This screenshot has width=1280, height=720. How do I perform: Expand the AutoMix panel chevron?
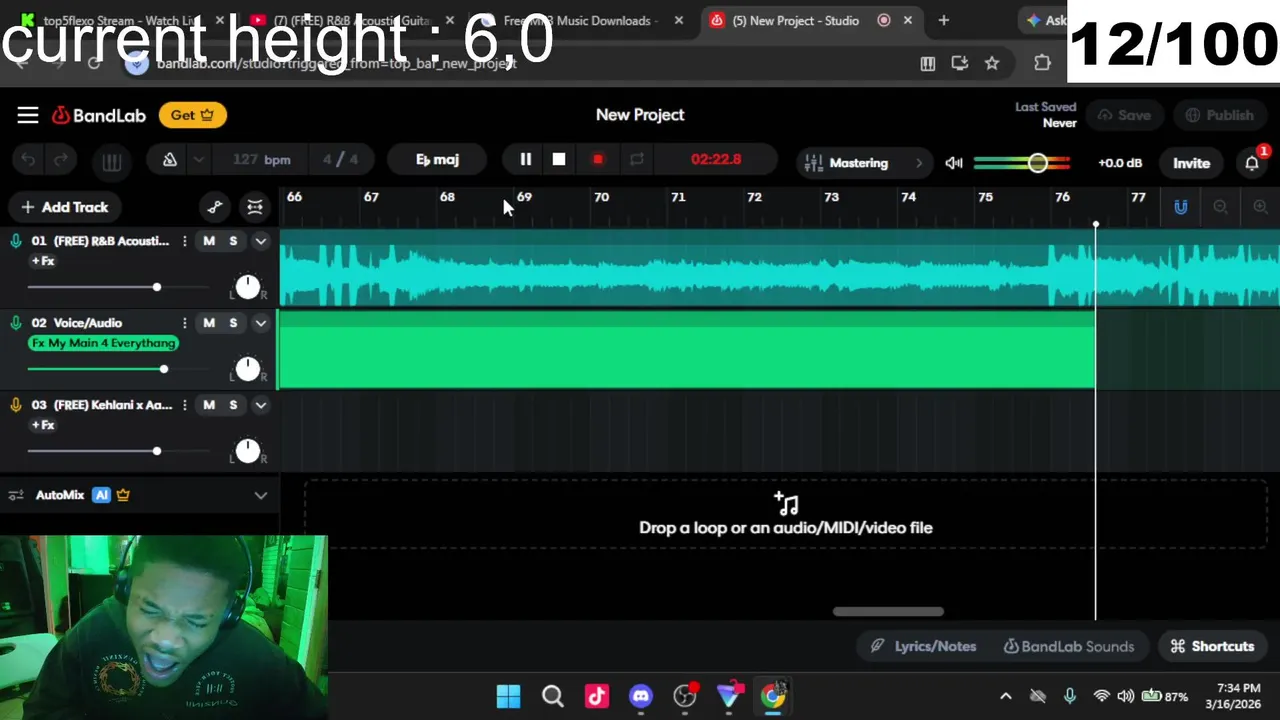[260, 495]
